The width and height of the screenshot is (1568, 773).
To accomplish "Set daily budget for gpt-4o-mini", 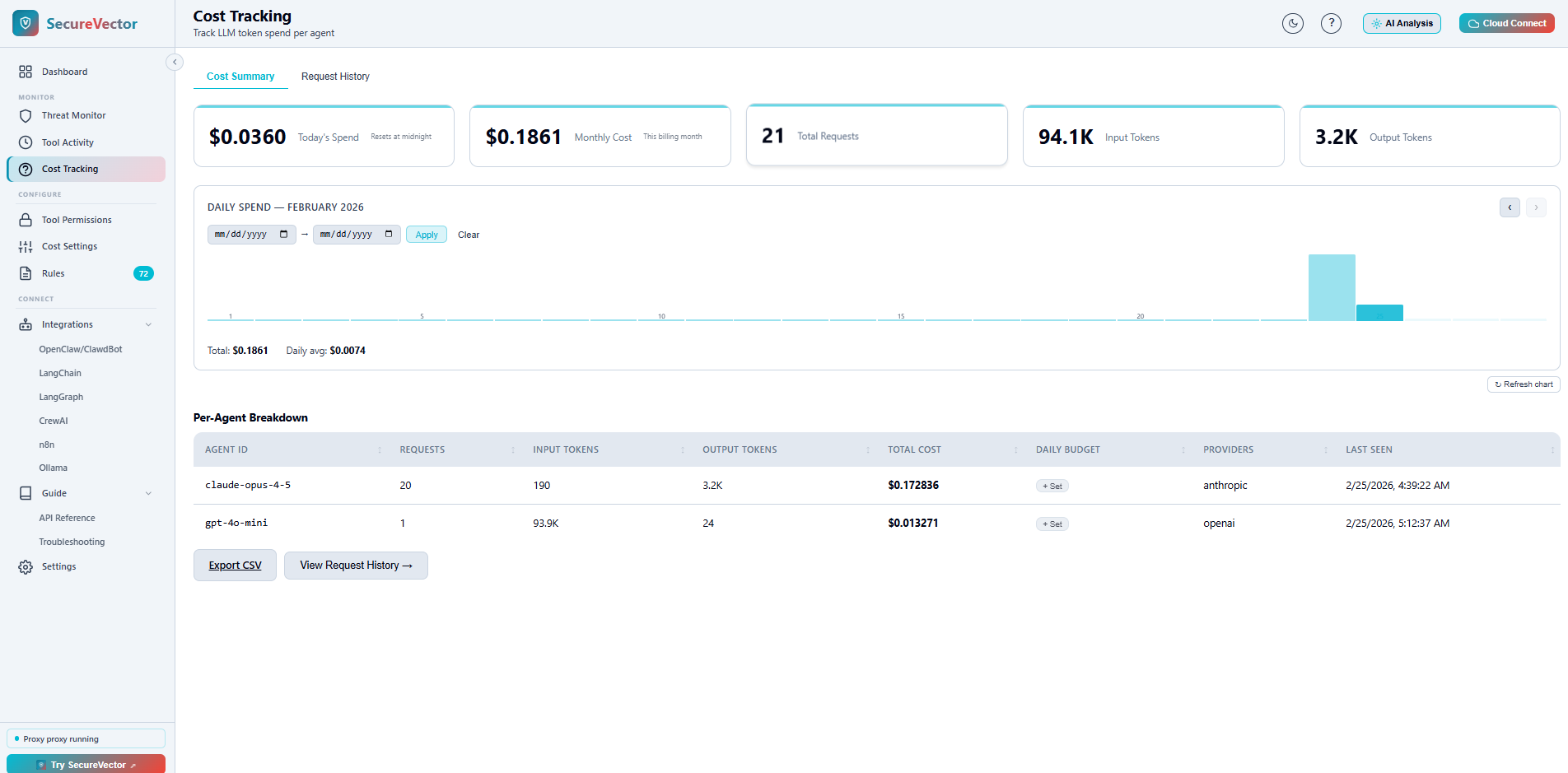I will click(x=1052, y=524).
